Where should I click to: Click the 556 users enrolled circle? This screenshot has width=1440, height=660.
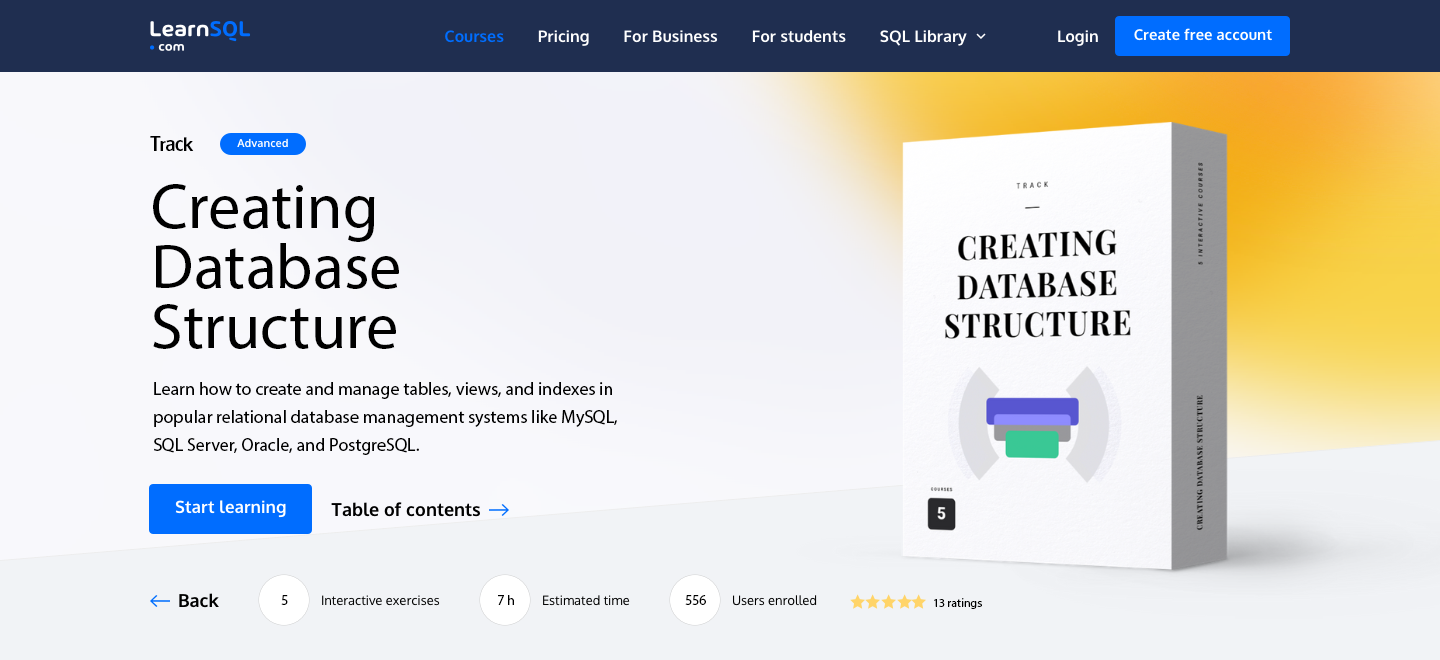(x=695, y=600)
